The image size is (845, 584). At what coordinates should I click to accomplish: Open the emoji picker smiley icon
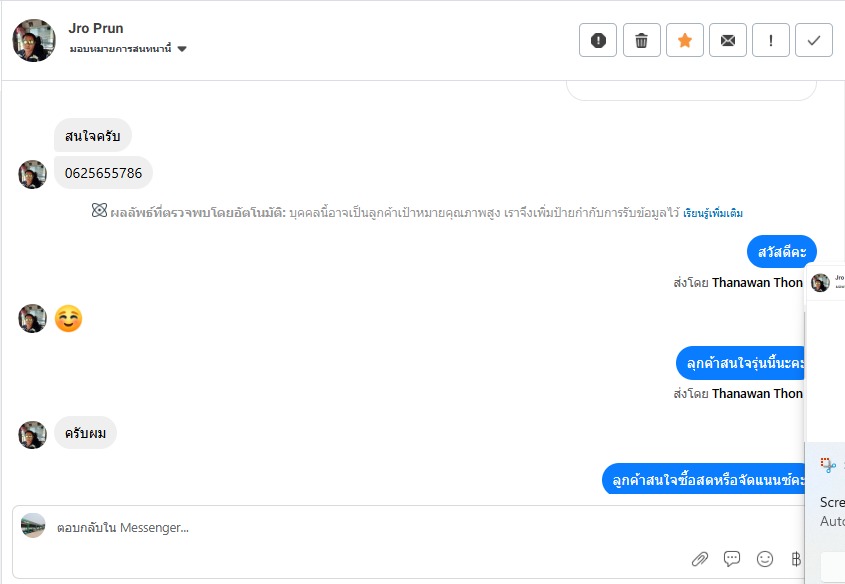point(765,559)
